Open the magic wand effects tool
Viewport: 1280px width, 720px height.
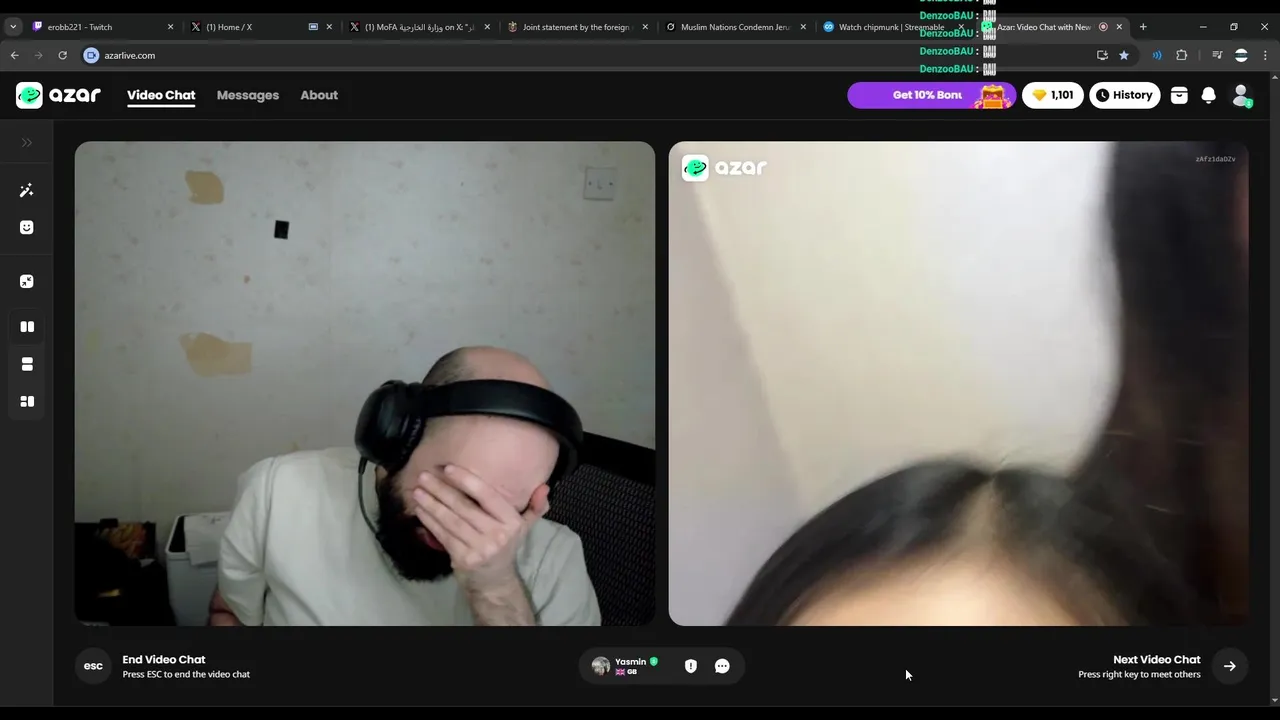click(x=27, y=190)
